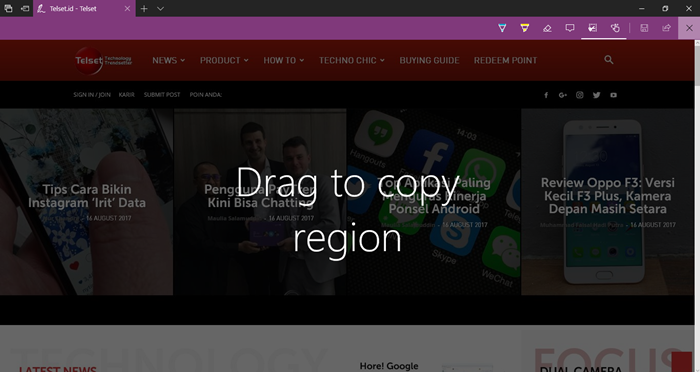The height and width of the screenshot is (372, 700).
Task: Open Telset's YouTube icon
Action: [x=613, y=95]
